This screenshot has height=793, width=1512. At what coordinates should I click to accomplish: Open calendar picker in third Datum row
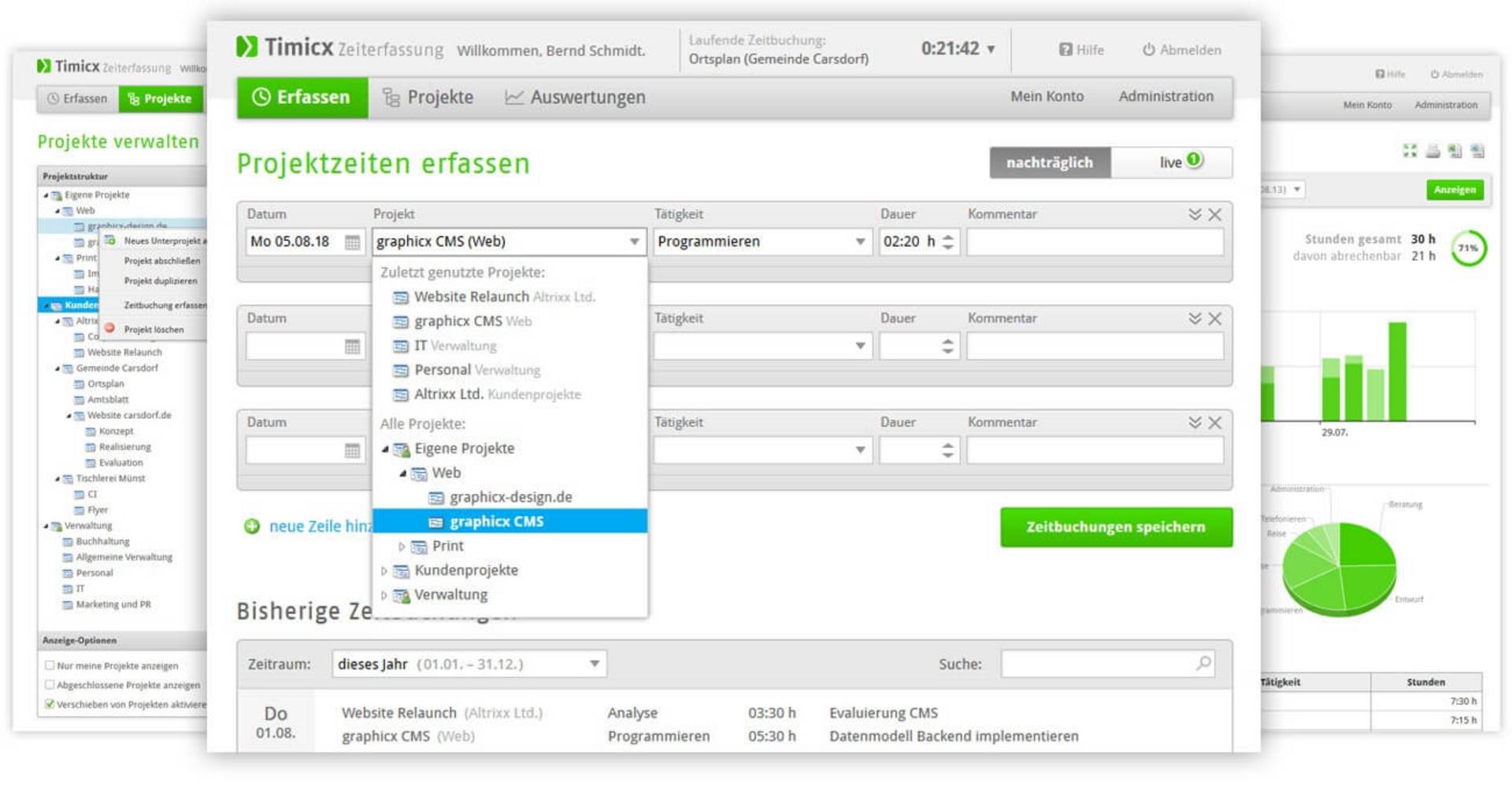click(352, 450)
